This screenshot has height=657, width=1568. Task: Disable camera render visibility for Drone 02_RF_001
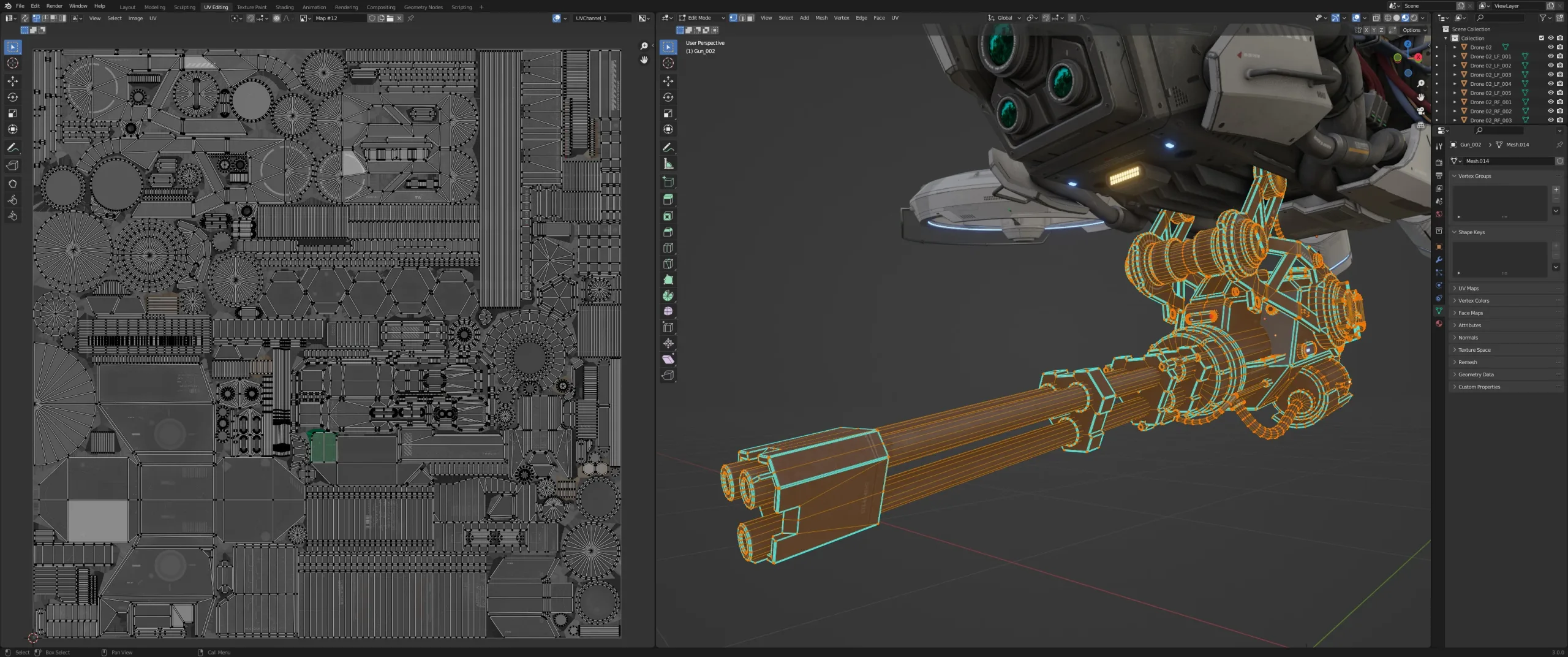1559,102
